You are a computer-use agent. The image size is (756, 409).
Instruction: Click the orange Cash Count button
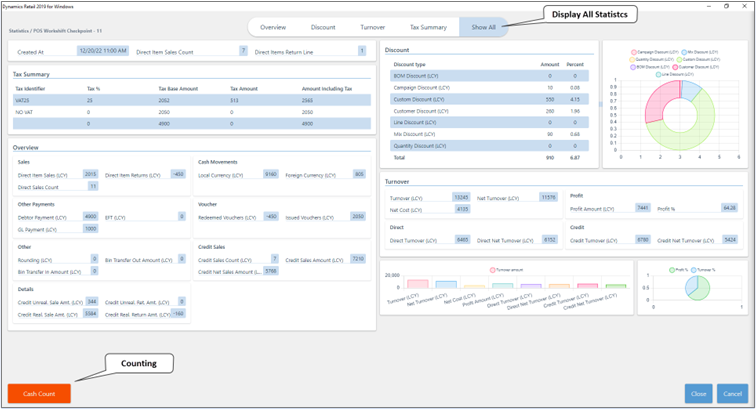pyautogui.click(x=39, y=394)
